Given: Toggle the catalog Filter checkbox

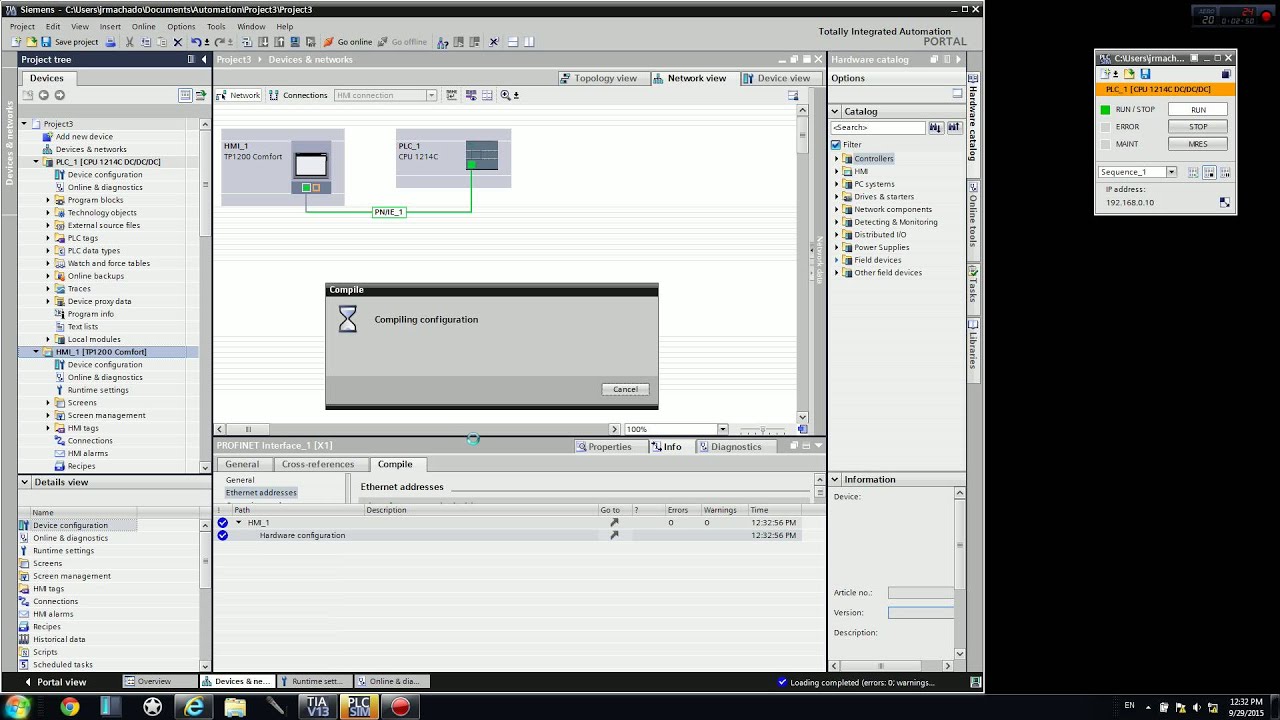Looking at the screenshot, I should 836,144.
